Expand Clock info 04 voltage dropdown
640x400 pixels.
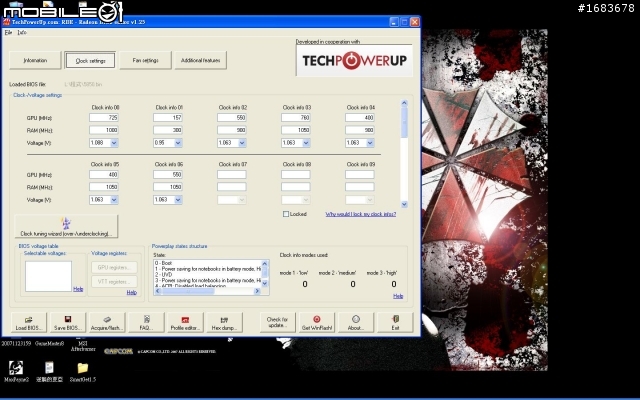370,143
